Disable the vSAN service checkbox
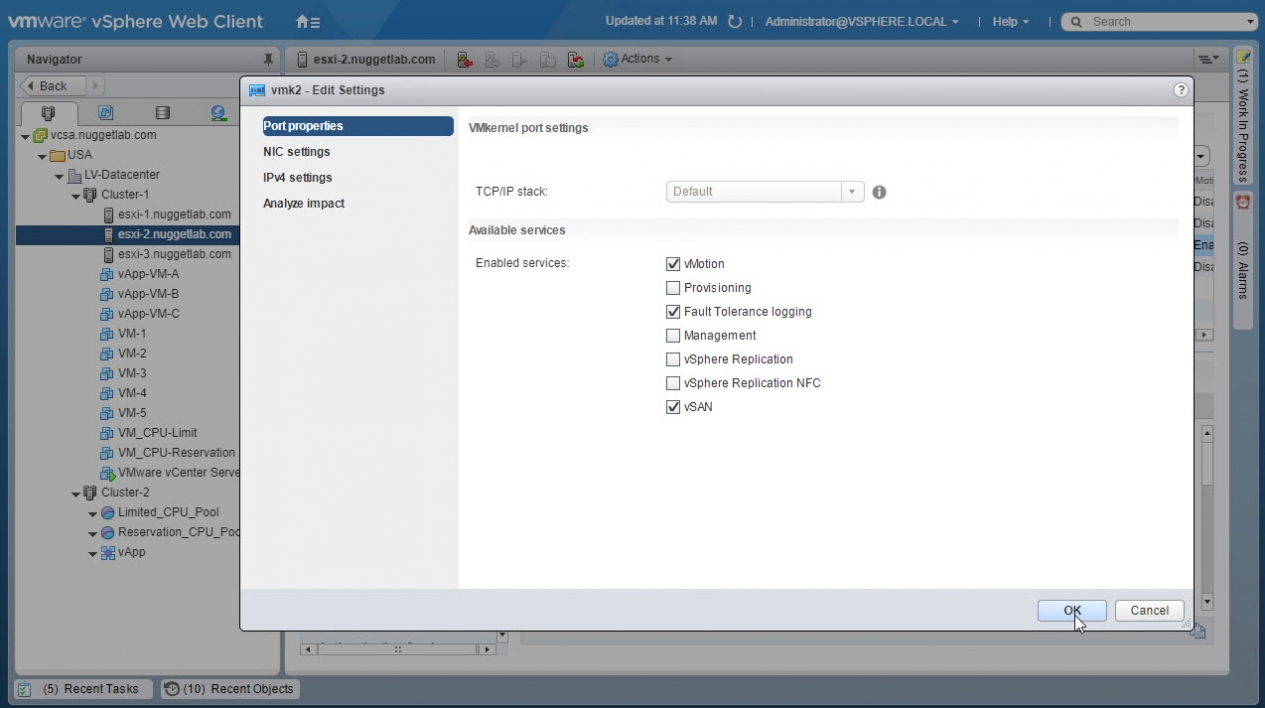This screenshot has width=1265, height=708. (x=673, y=407)
